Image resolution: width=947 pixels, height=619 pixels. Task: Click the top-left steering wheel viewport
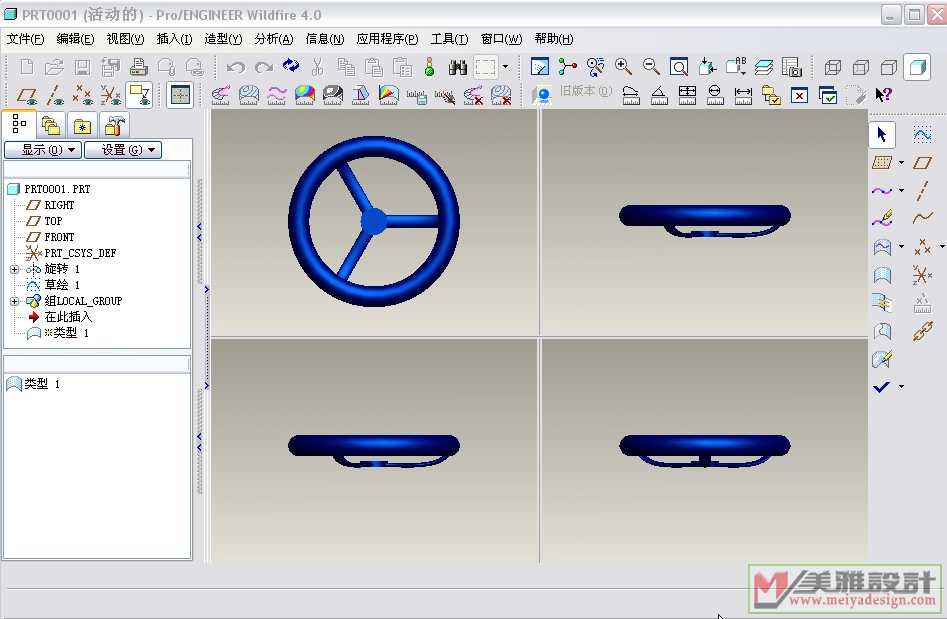(374, 222)
